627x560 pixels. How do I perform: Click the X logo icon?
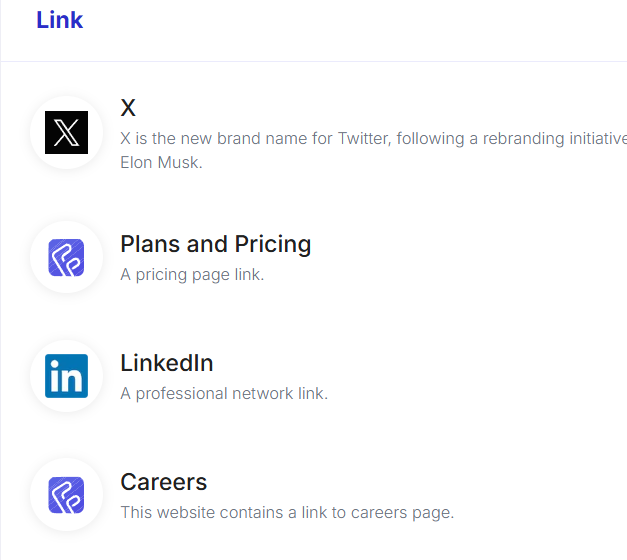pyautogui.click(x=66, y=132)
